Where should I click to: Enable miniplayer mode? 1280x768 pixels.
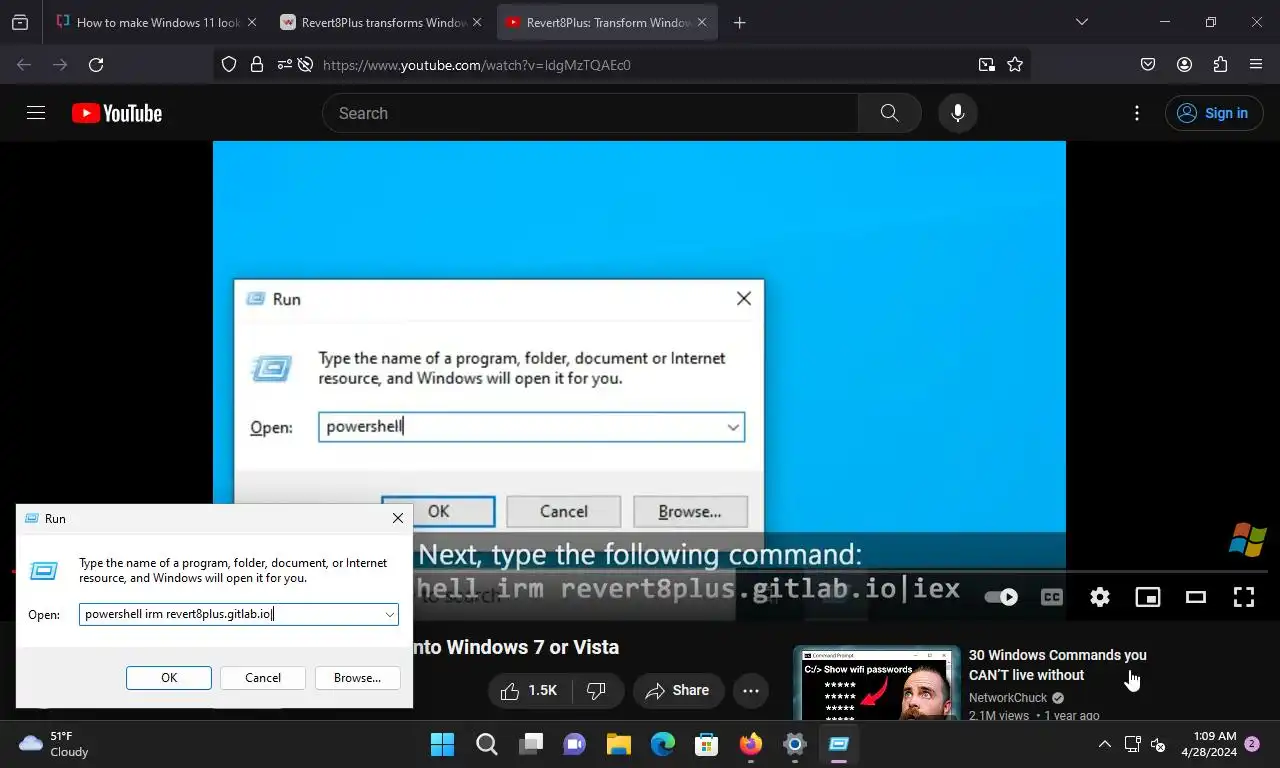click(x=1148, y=597)
